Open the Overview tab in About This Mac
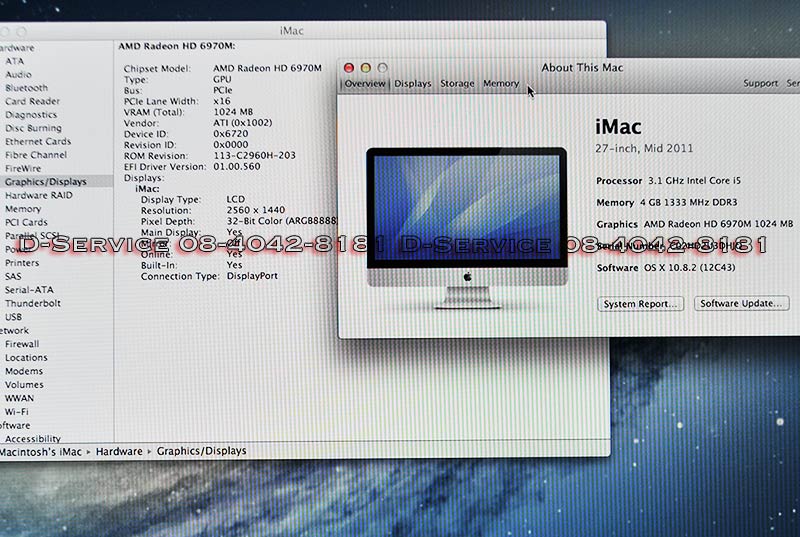800x537 pixels. (365, 84)
